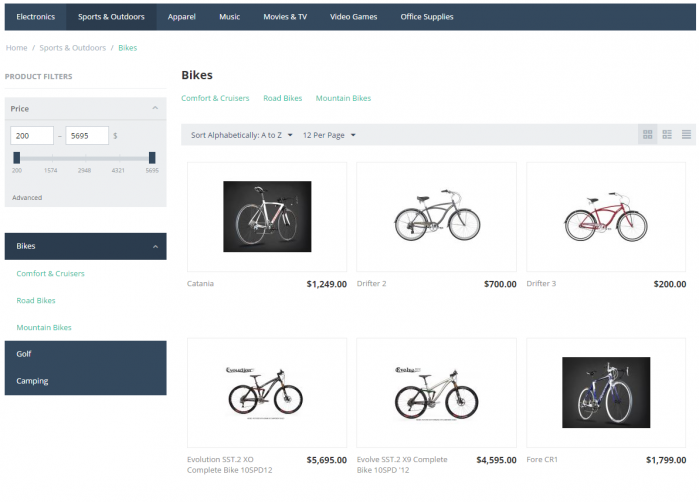Open the Catania bike image
Viewport: 700px width, 502px height.
click(267, 217)
